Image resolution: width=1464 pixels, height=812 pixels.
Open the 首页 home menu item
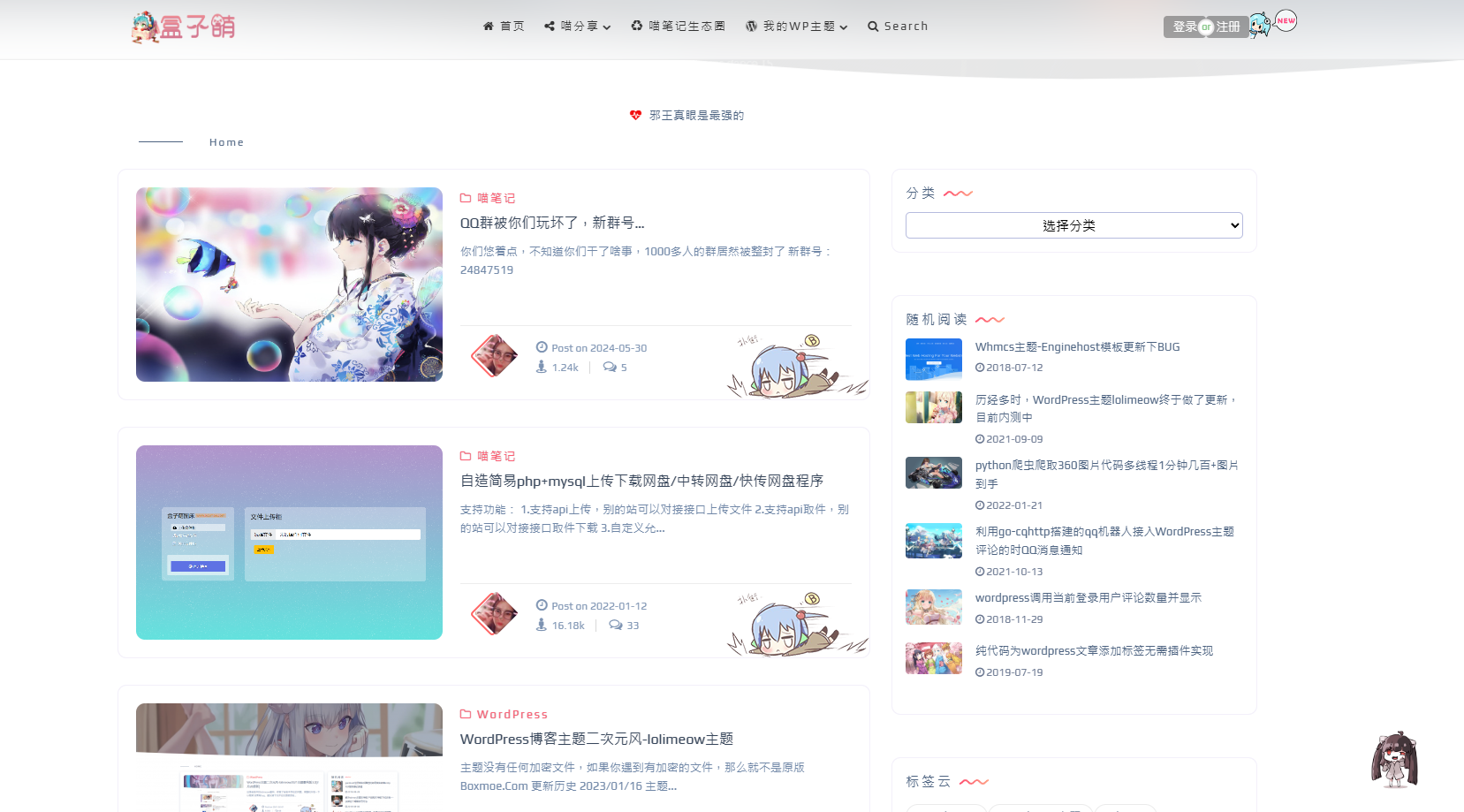pyautogui.click(x=504, y=27)
